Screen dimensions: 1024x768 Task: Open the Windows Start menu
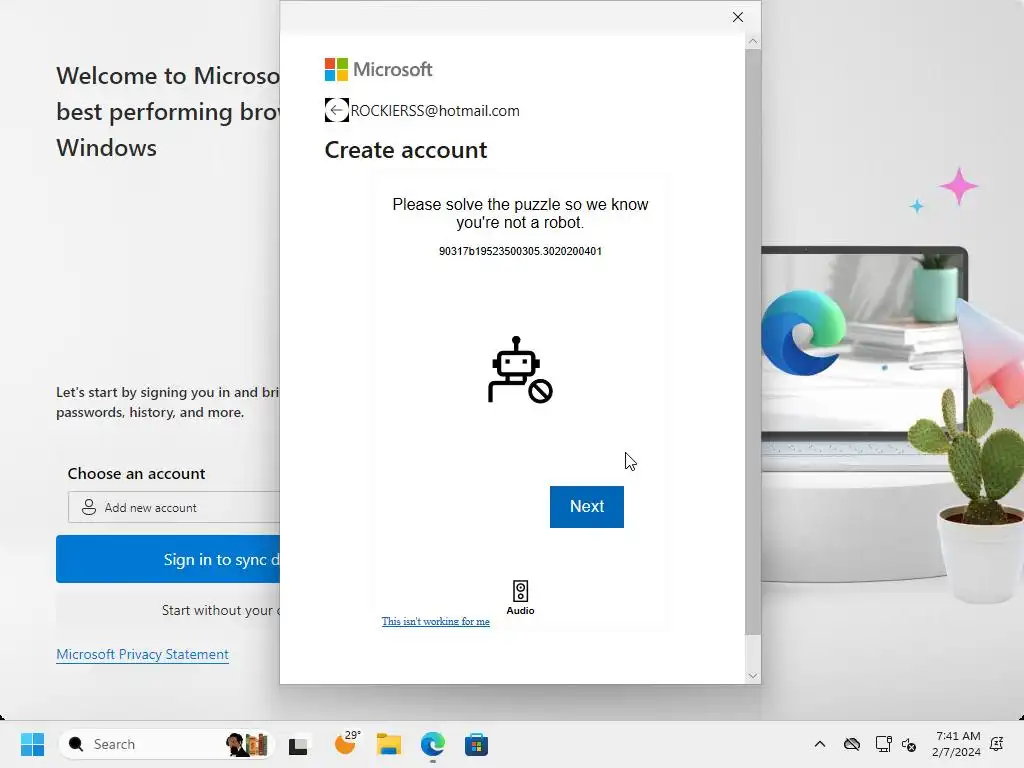[x=32, y=744]
